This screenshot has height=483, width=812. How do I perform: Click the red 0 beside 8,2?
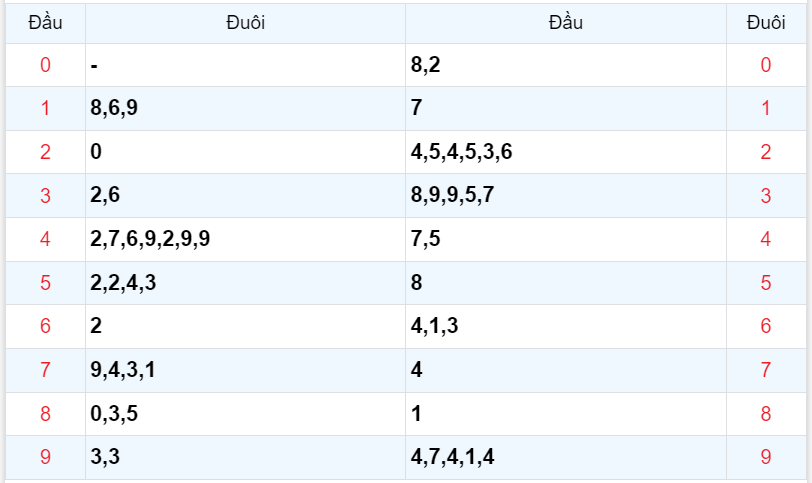(766, 66)
